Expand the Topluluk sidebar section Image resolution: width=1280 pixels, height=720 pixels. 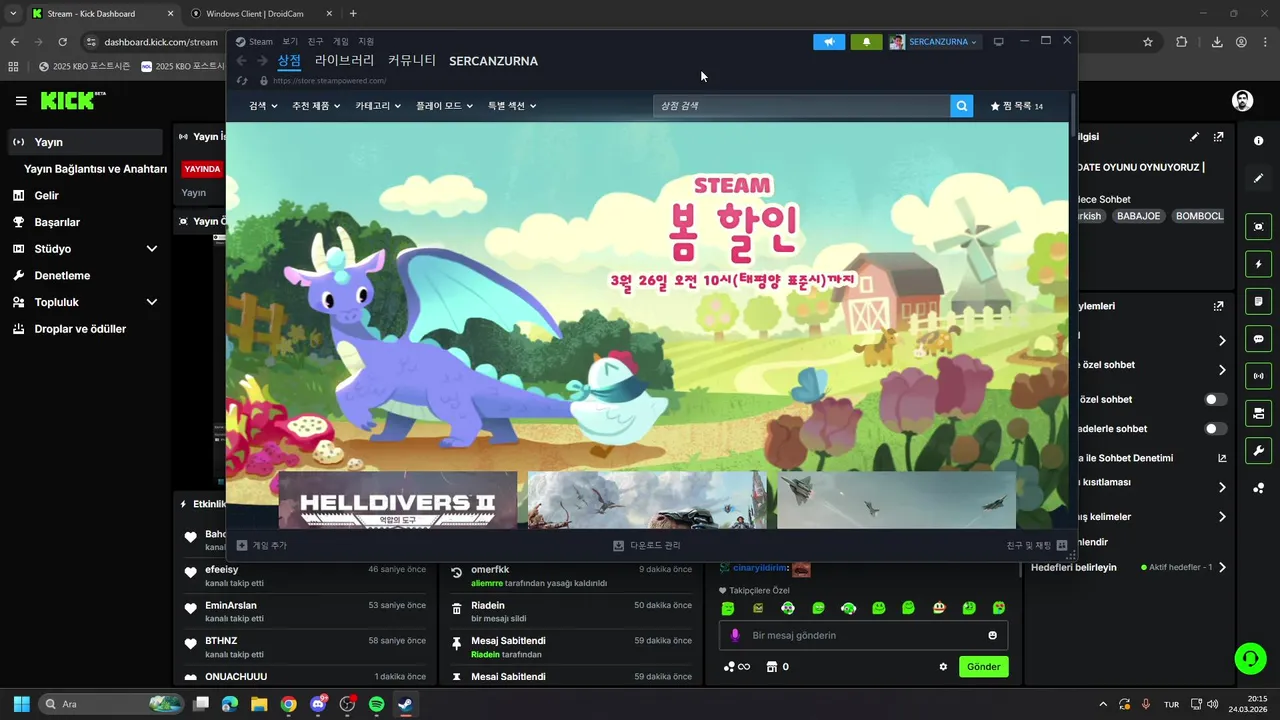[x=152, y=302]
